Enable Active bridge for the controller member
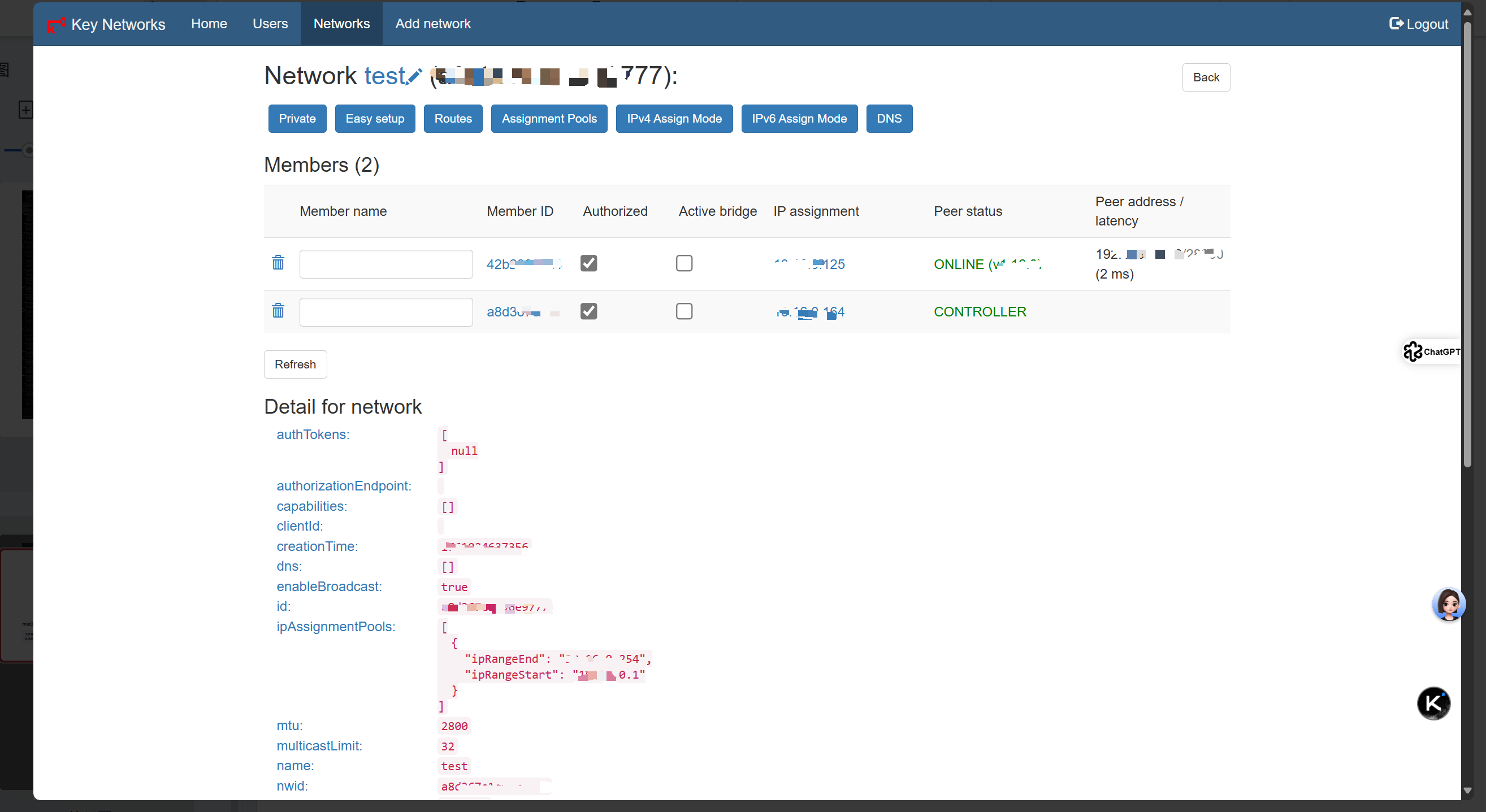Image resolution: width=1486 pixels, height=812 pixels. 684,311
